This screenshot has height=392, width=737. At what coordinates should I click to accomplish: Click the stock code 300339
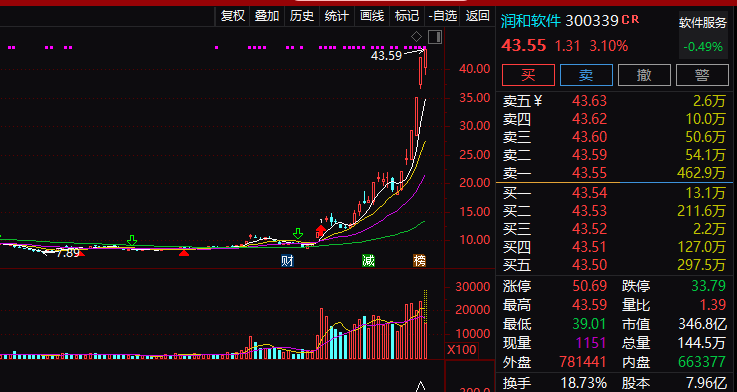point(591,21)
